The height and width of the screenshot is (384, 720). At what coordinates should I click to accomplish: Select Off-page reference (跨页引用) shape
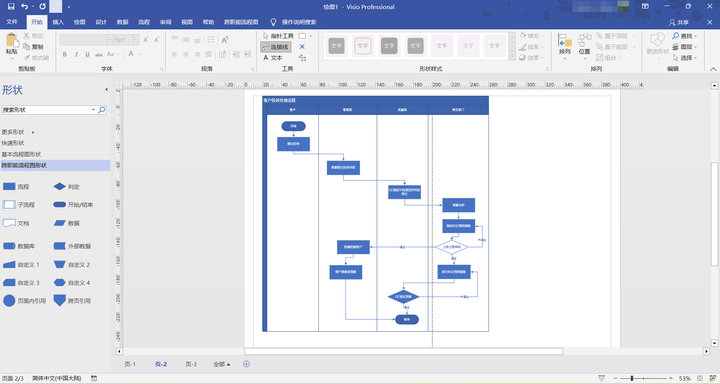(72, 301)
